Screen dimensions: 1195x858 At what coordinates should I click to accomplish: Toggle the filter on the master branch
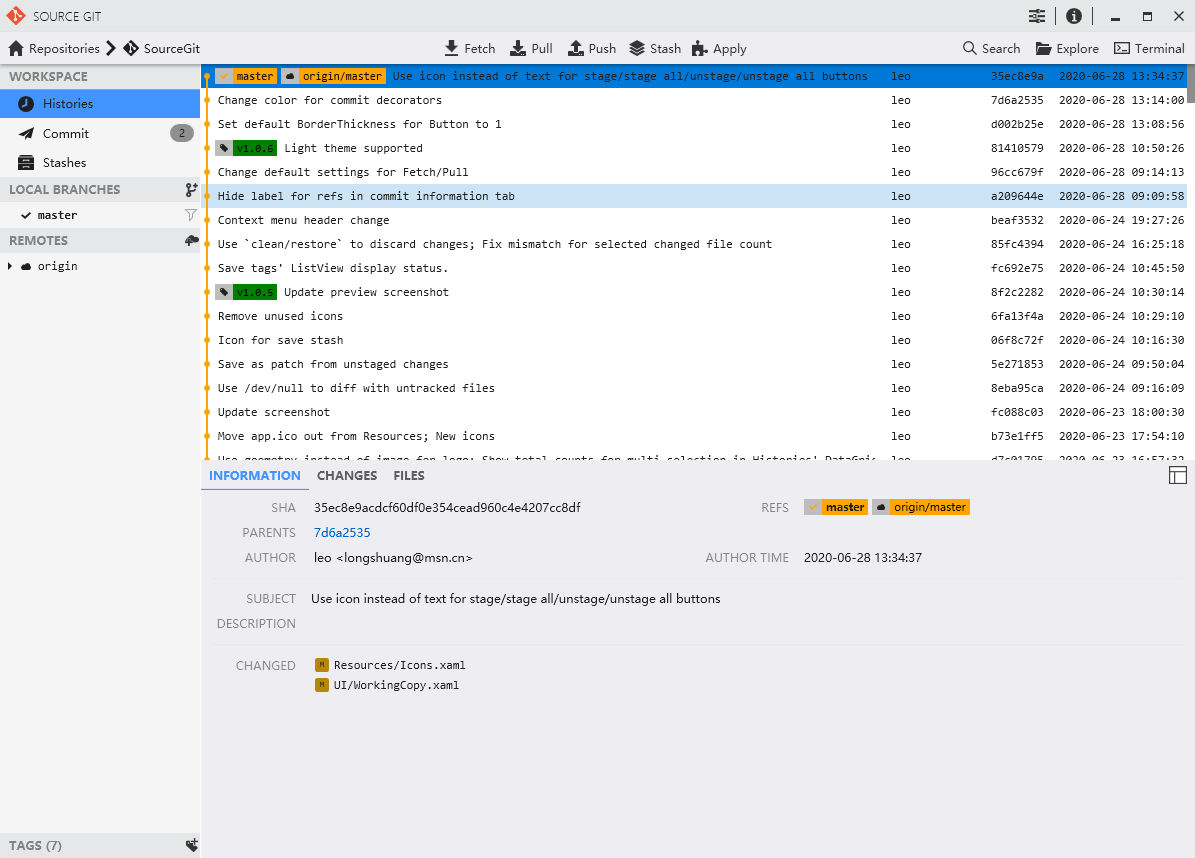pos(190,215)
